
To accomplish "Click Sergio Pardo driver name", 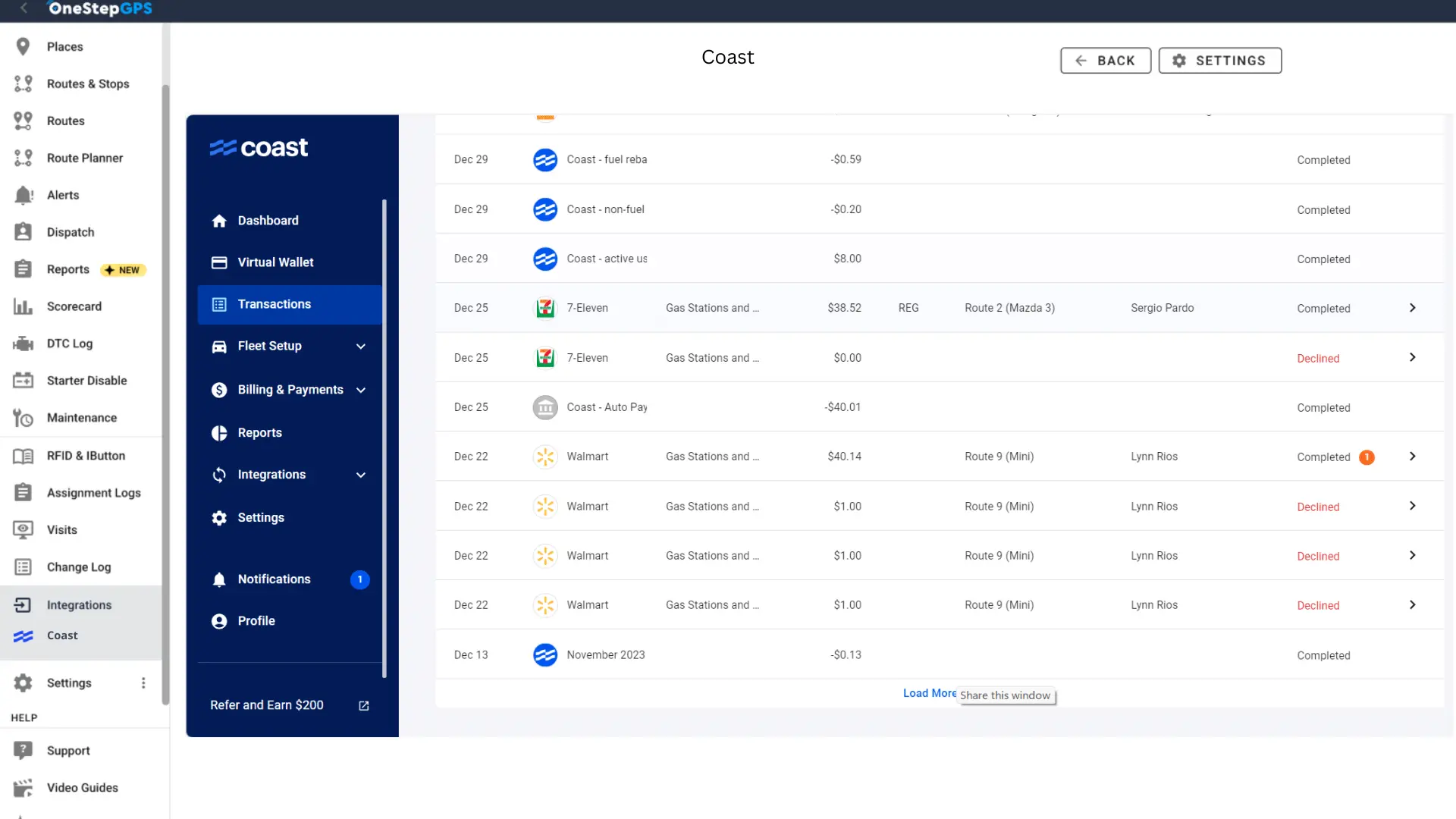I will tap(1162, 308).
